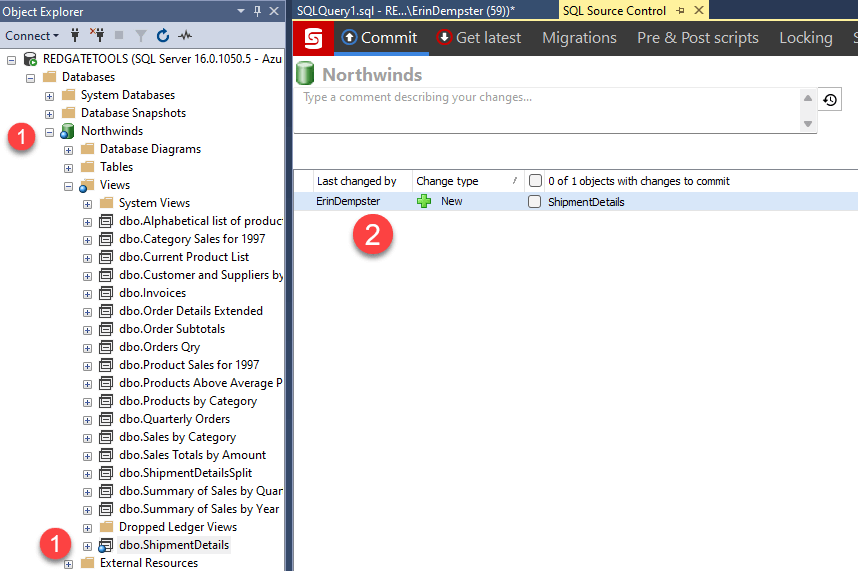This screenshot has height=571, width=858.
Task: Open the Locking tab
Action: pyautogui.click(x=805, y=38)
